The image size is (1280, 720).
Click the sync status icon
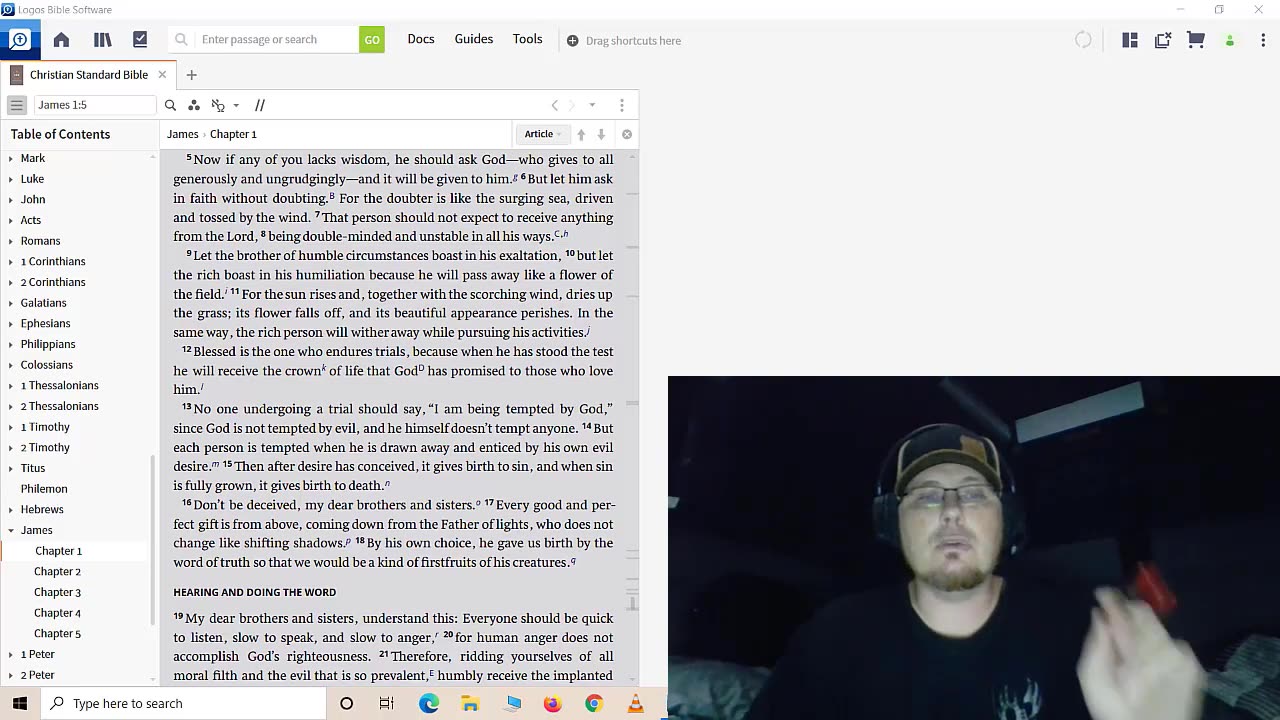(x=1083, y=40)
